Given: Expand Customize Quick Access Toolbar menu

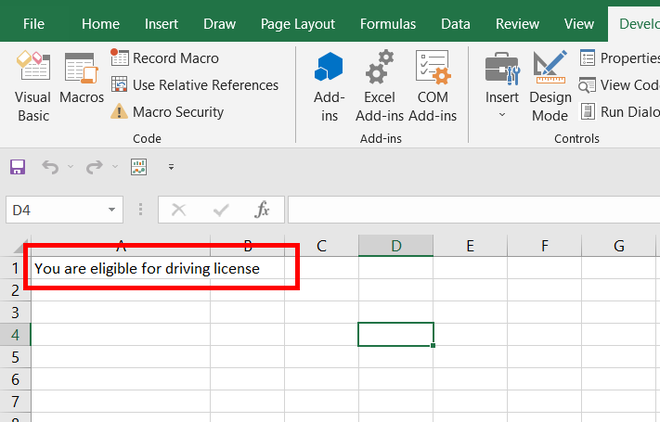Looking at the screenshot, I should point(171,167).
